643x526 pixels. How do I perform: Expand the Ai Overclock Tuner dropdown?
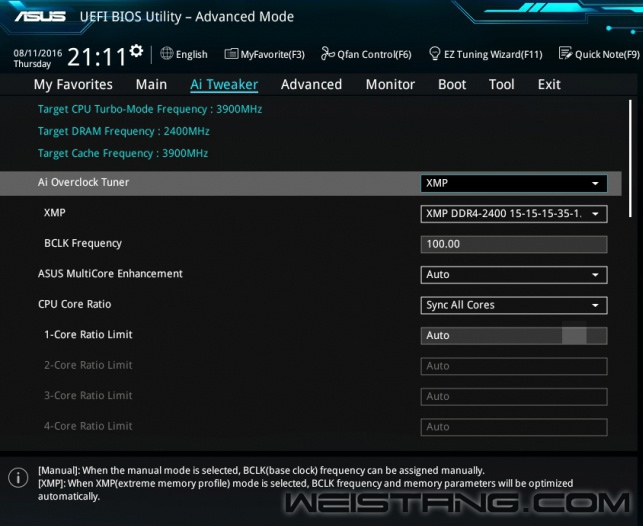point(514,183)
